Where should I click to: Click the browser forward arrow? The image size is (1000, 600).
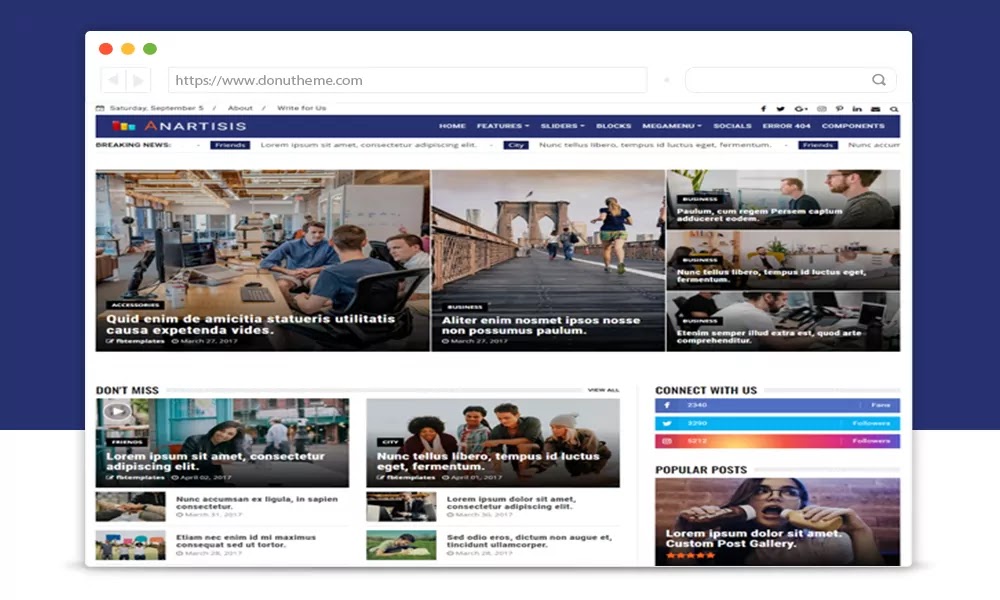(138, 80)
